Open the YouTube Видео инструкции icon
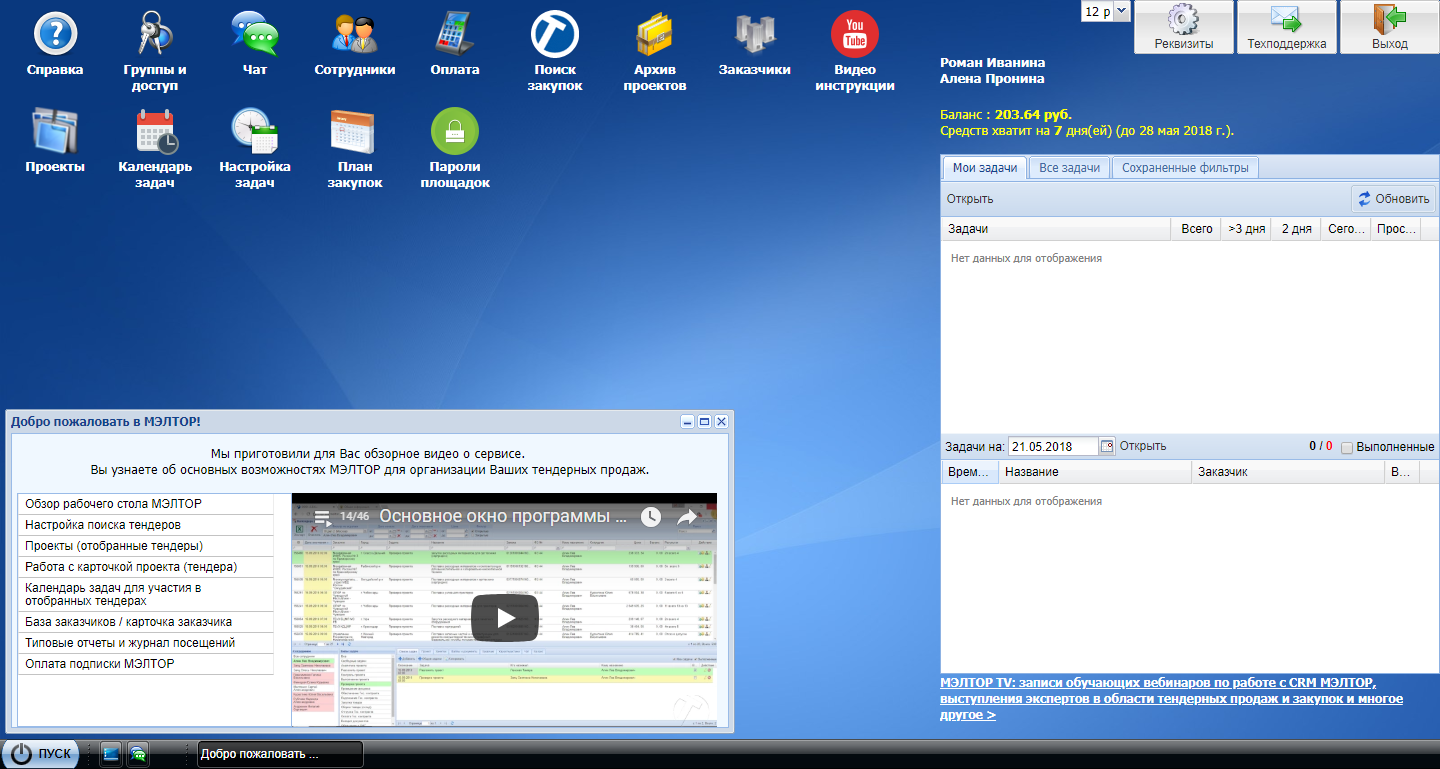 point(855,34)
